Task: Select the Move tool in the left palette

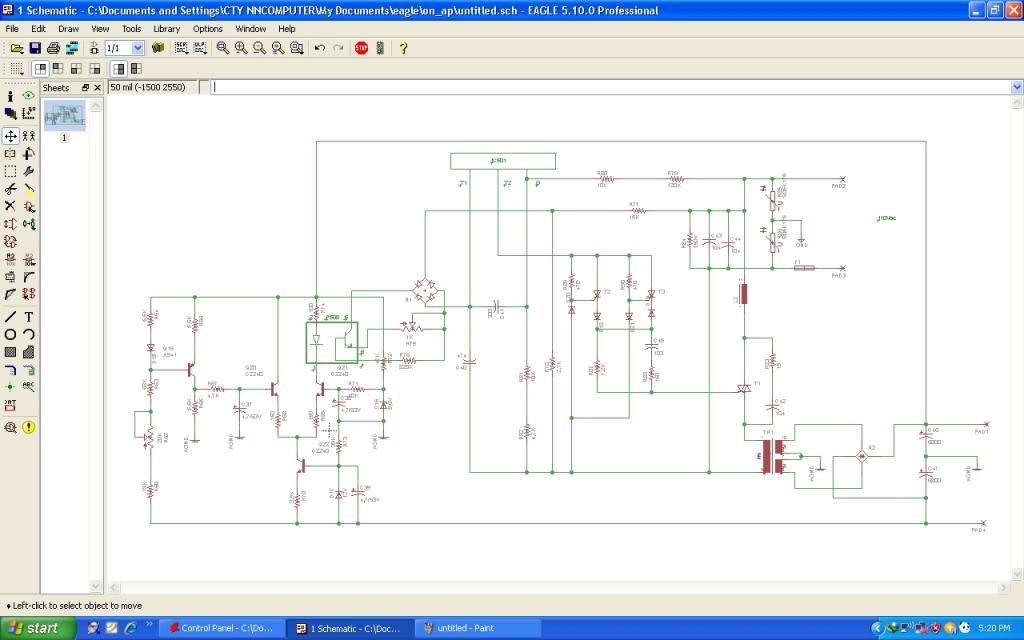Action: (x=10, y=136)
